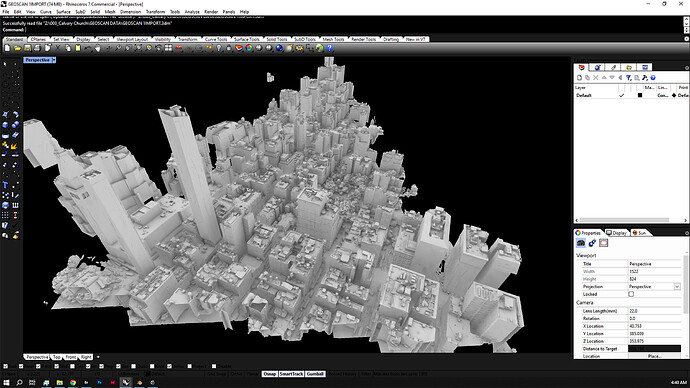Viewport: 690px width, 388px height.
Task: Click the Cut scissors icon
Action: (x=57, y=48)
